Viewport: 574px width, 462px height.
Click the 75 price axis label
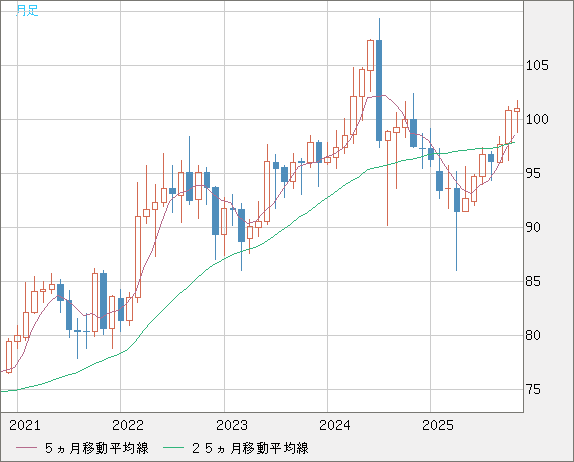[x=533, y=390]
